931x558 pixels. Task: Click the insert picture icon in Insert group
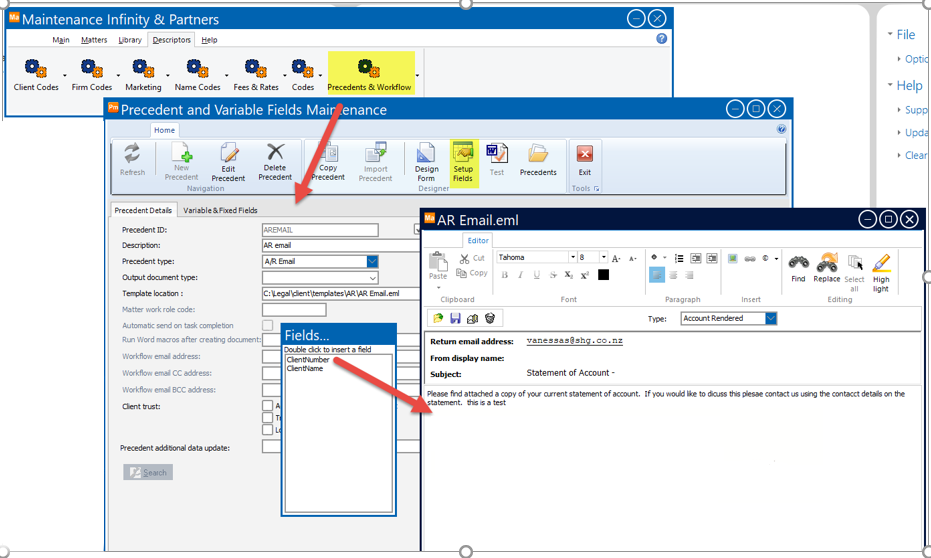(733, 258)
